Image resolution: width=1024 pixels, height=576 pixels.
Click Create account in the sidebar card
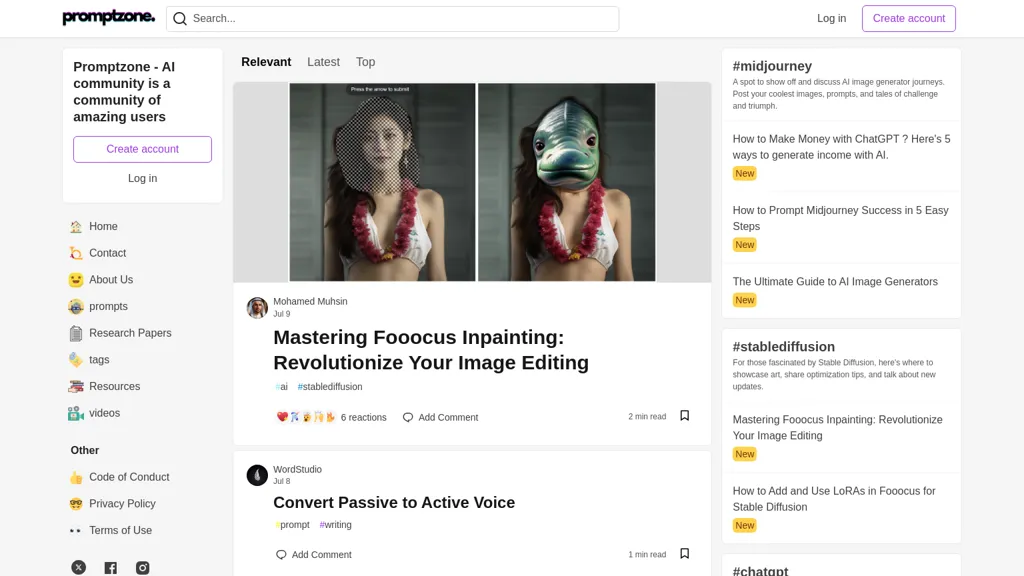click(142, 150)
